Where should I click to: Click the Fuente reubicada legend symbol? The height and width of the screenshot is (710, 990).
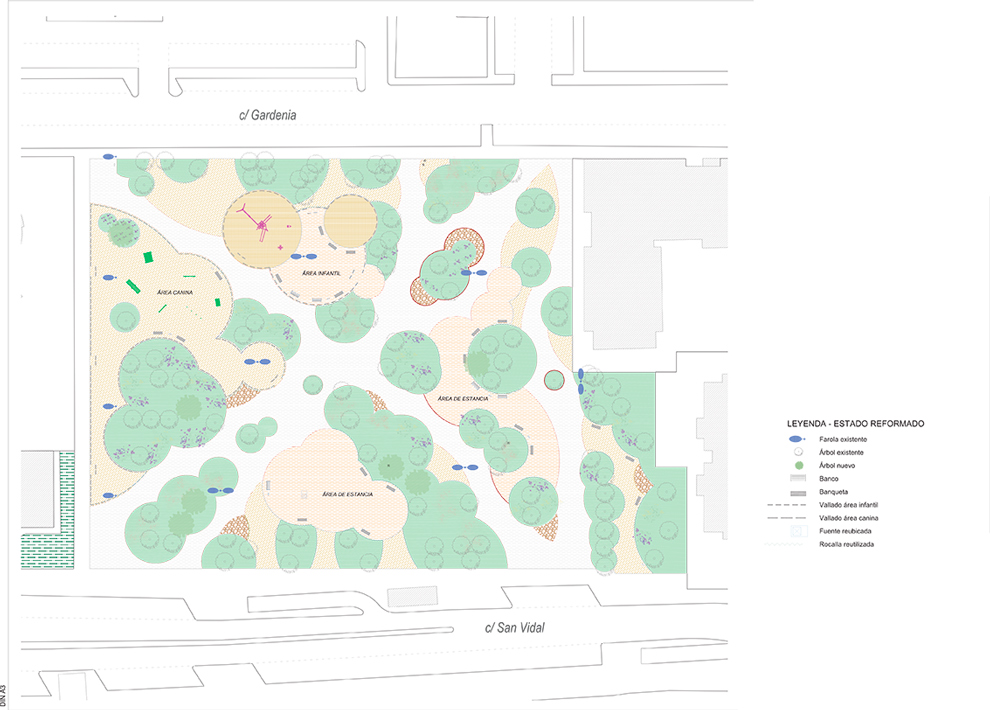click(x=799, y=531)
